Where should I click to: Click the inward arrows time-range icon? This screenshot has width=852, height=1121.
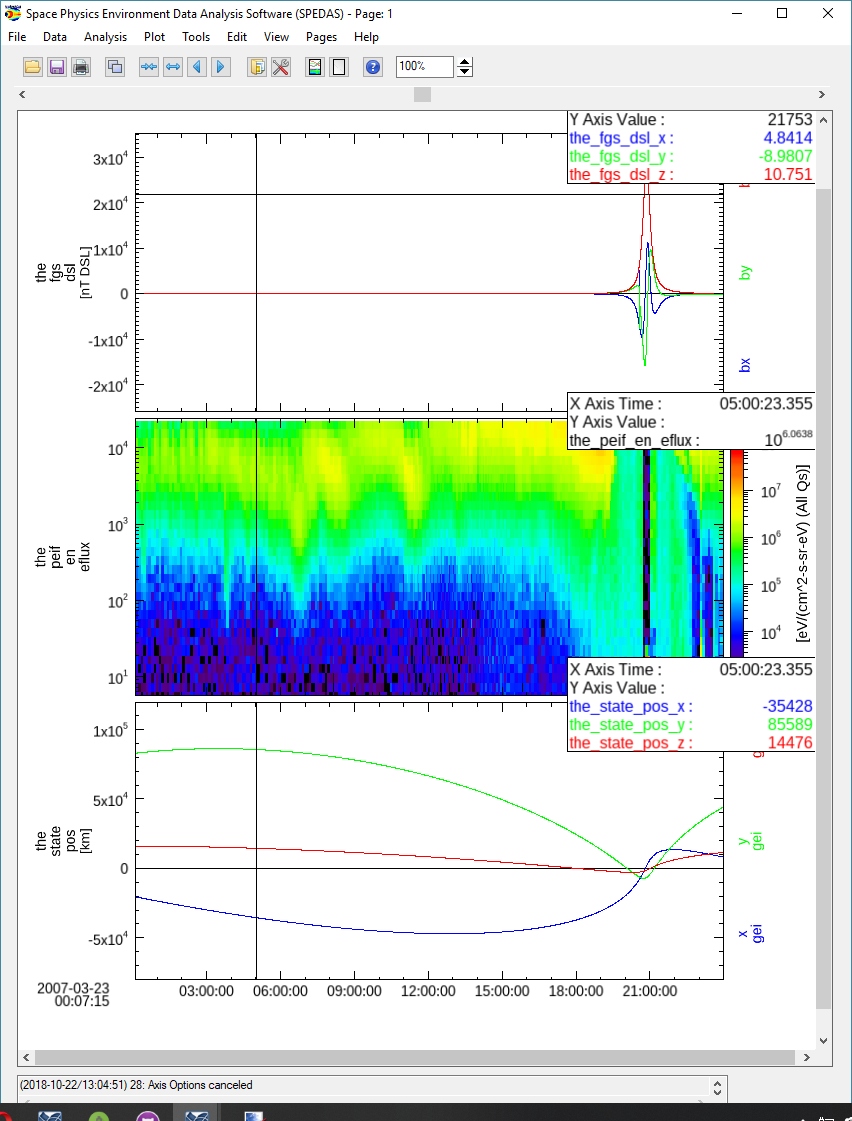click(x=149, y=67)
